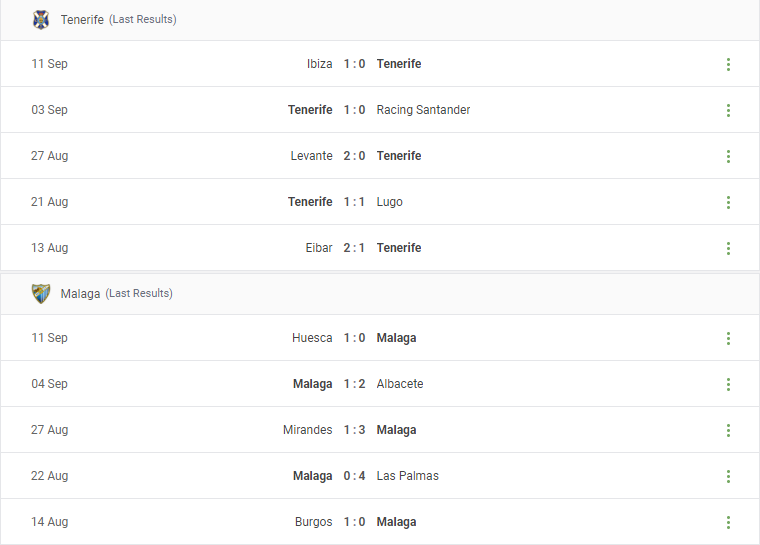
Task: Click Eibar team name
Action: pyautogui.click(x=319, y=248)
